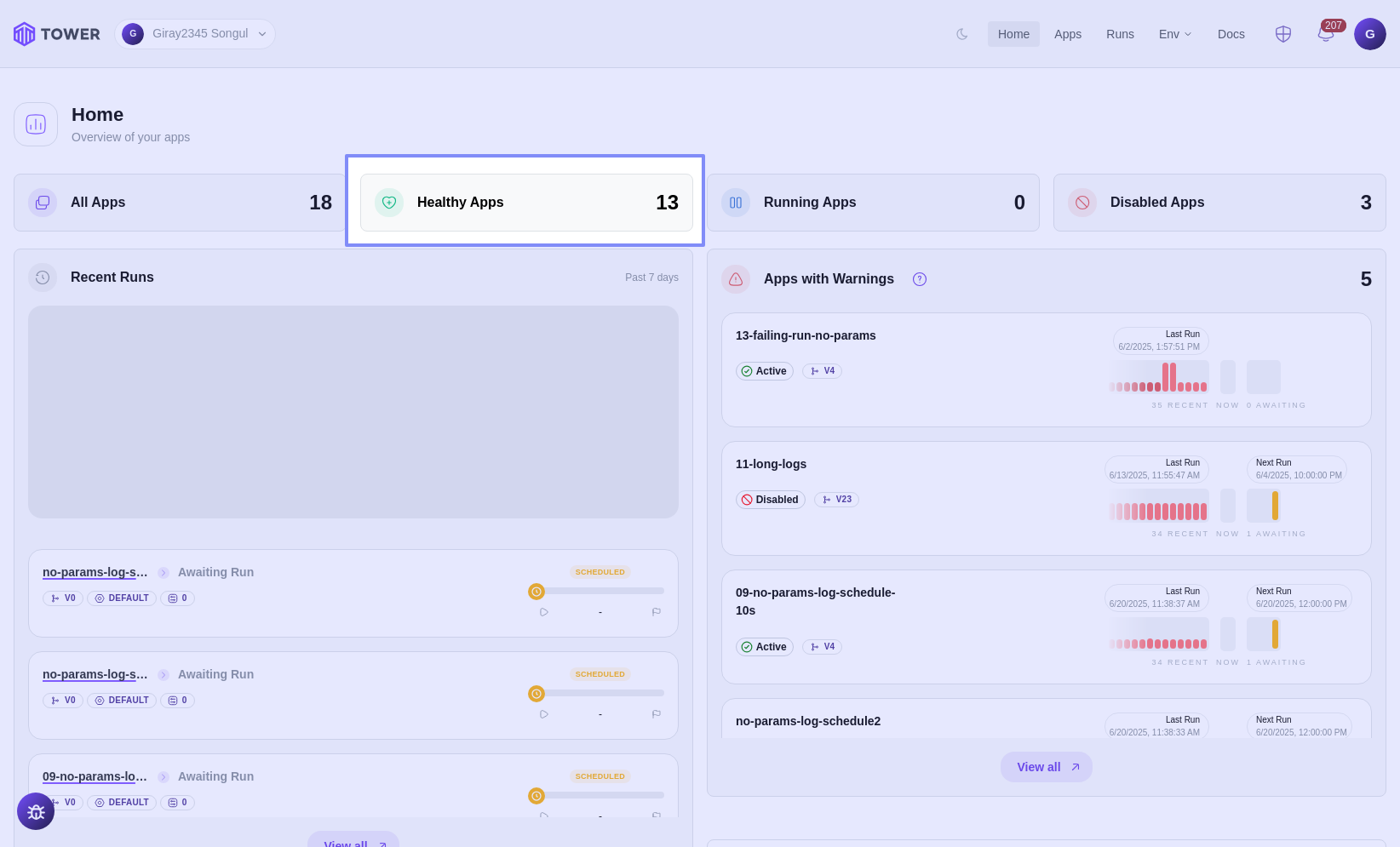This screenshot has width=1400, height=847.
Task: Open the Docs link
Action: (x=1231, y=34)
